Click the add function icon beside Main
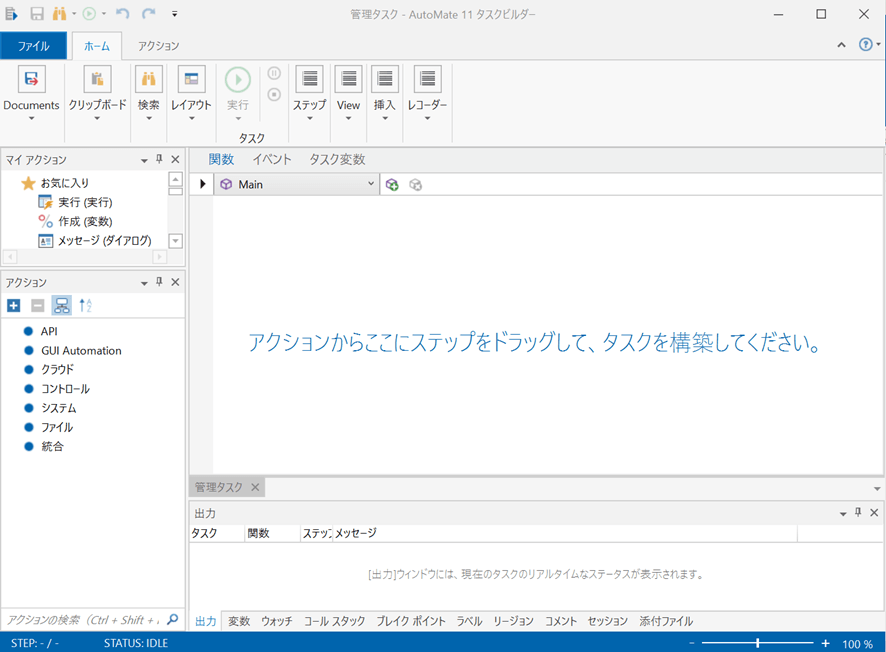Viewport: 886px width, 652px height. point(393,185)
